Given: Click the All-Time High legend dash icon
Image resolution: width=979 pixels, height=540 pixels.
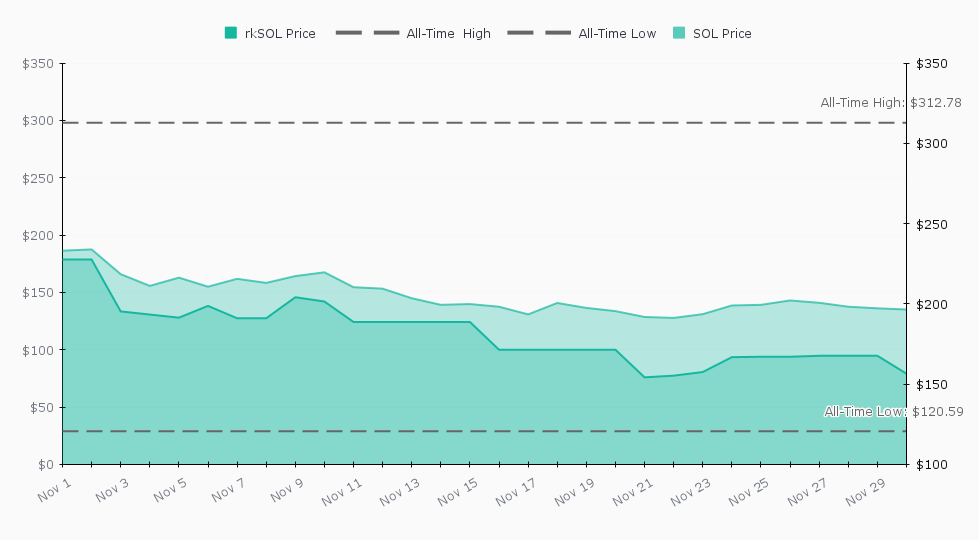Looking at the screenshot, I should (x=366, y=33).
